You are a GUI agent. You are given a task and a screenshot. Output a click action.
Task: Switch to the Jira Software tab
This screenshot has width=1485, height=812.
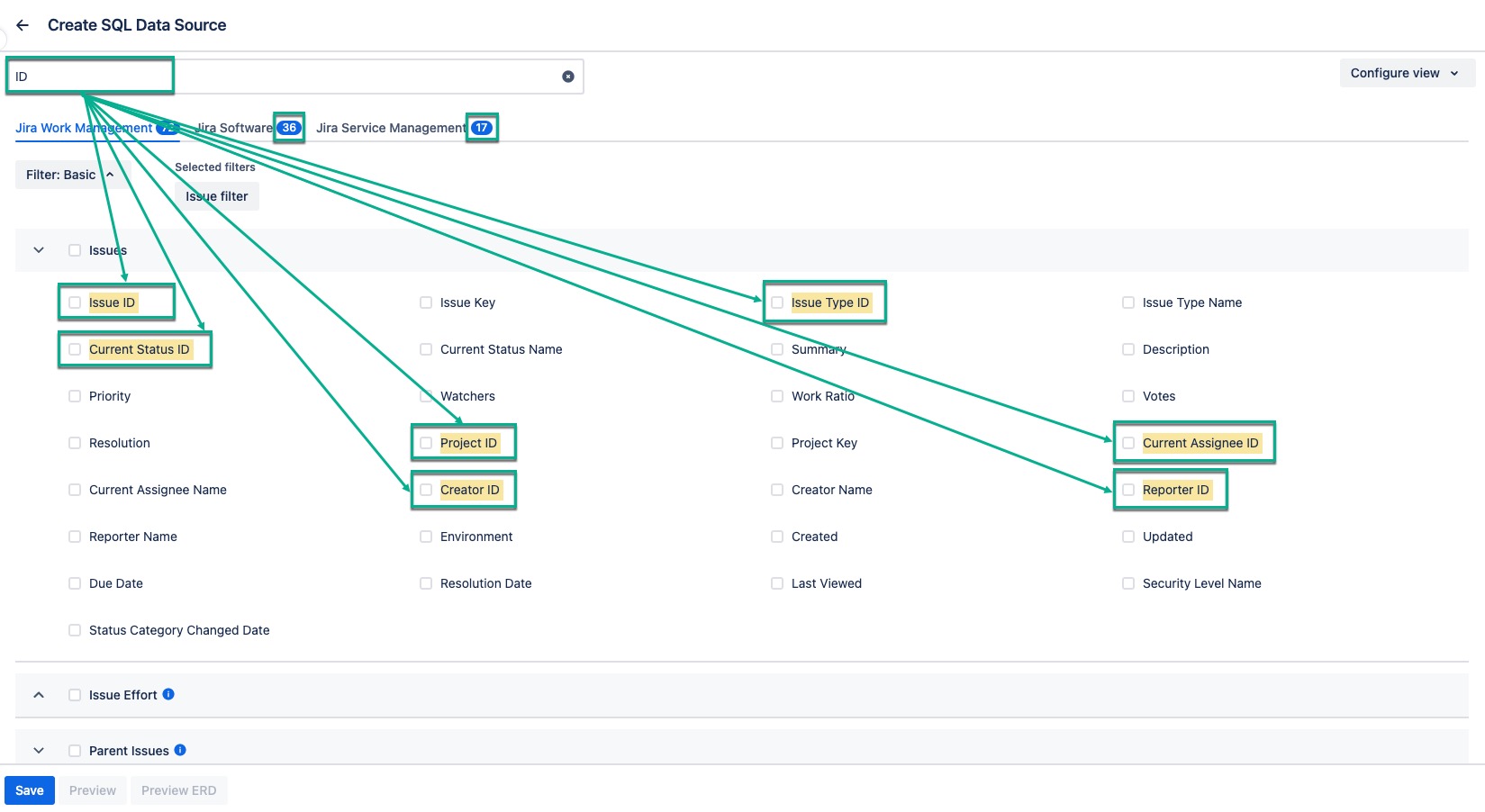pos(234,128)
